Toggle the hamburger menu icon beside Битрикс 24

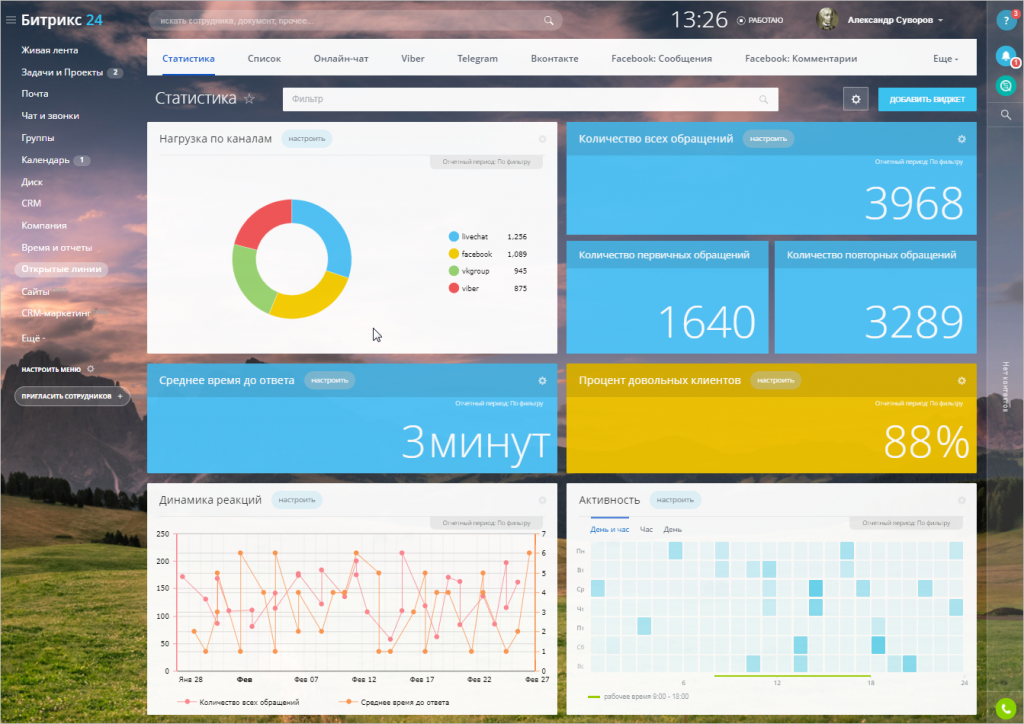tap(10, 20)
